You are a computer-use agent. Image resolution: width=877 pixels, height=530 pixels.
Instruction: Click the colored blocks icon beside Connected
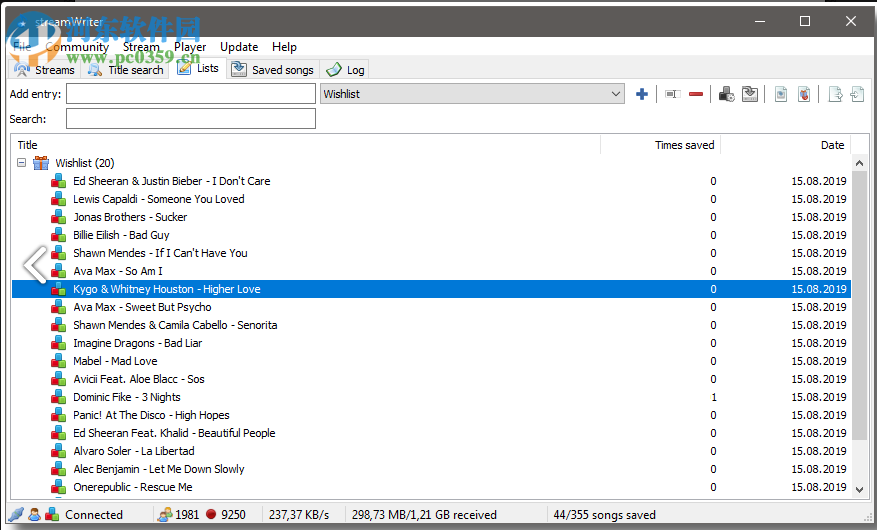pyautogui.click(x=53, y=514)
